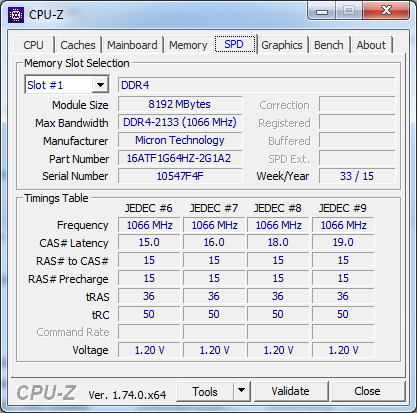Click JEDEC #6 RAS# to CAS# value
The image size is (417, 413).
pos(149,260)
